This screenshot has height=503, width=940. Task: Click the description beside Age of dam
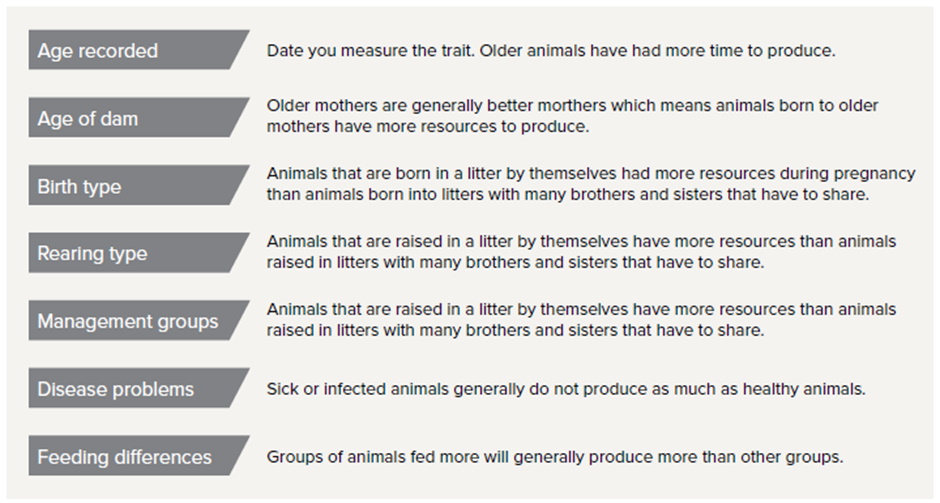pyautogui.click(x=573, y=117)
